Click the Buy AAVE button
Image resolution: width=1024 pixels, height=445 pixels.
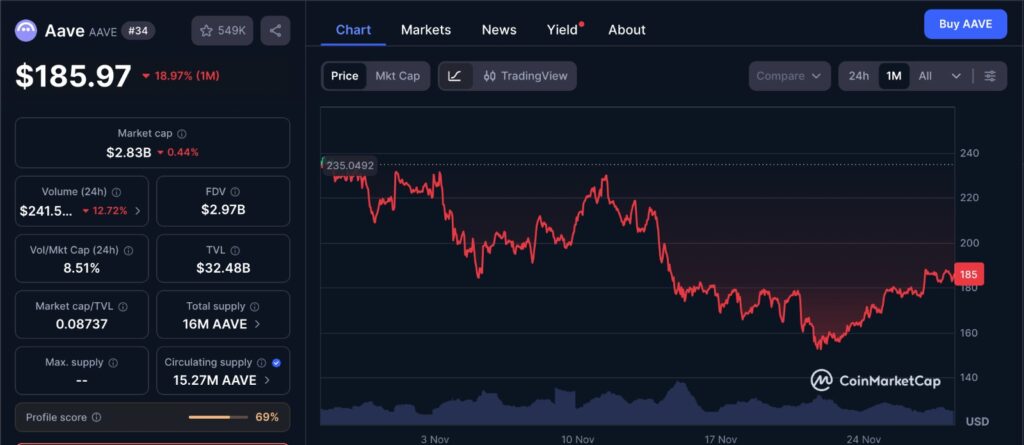(x=965, y=24)
